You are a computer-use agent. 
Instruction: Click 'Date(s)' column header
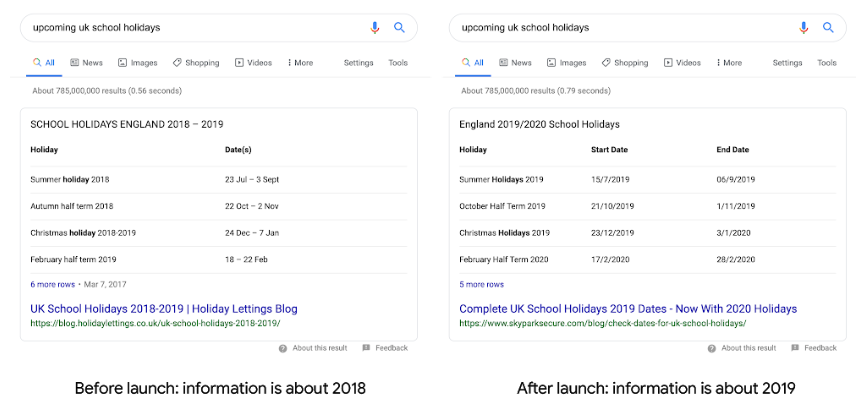[238, 149]
